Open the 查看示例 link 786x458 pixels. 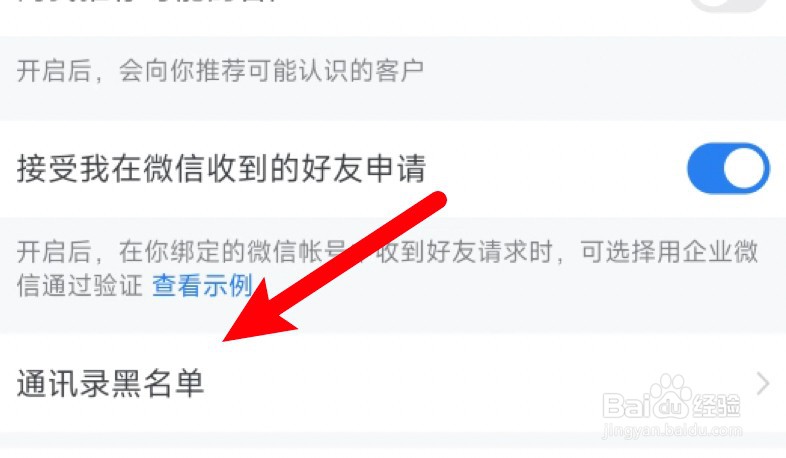coord(202,286)
